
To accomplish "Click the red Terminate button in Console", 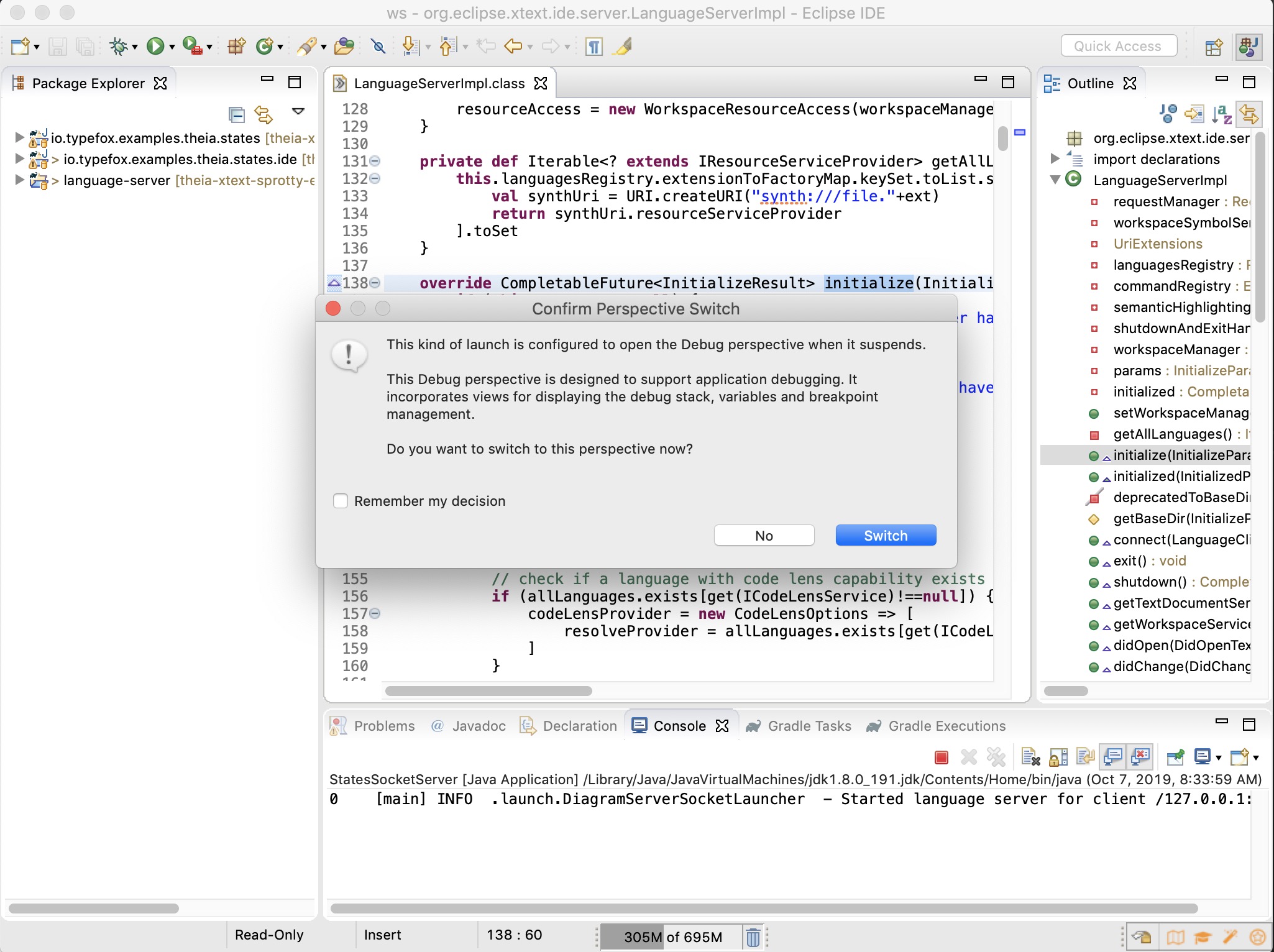I will [x=942, y=757].
